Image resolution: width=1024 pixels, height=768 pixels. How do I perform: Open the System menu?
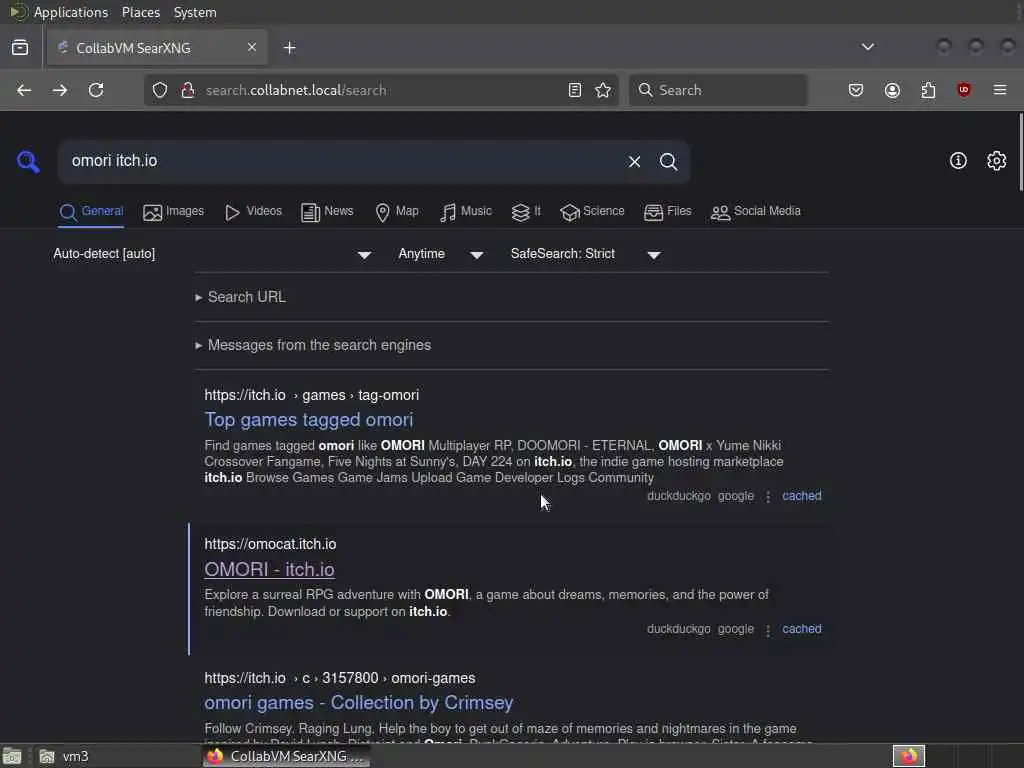click(x=195, y=12)
